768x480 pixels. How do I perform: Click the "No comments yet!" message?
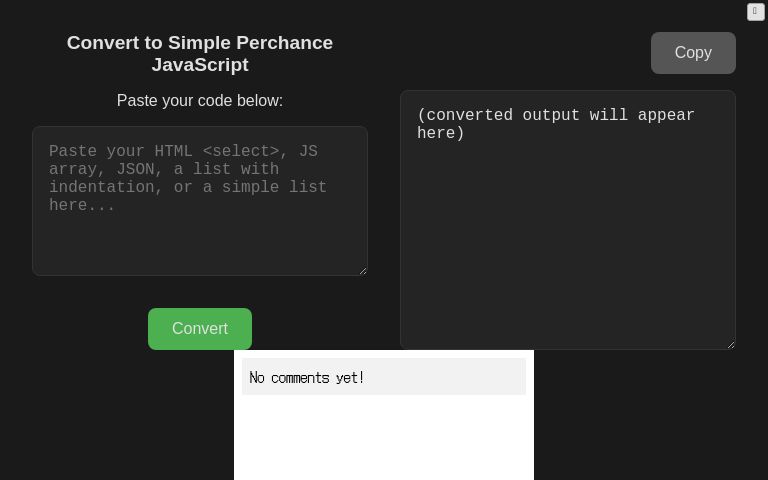click(x=307, y=378)
